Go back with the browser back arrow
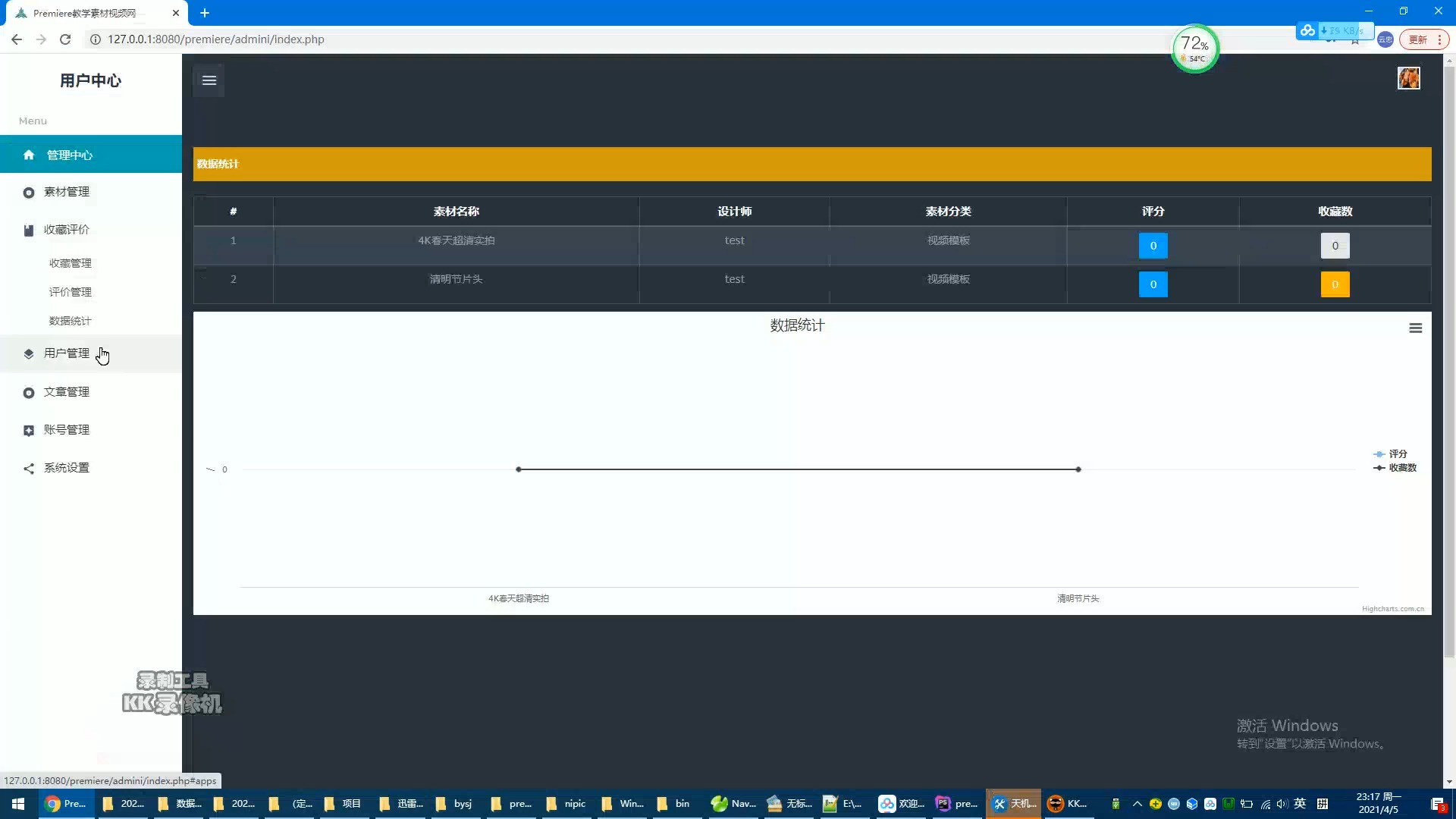The height and width of the screenshot is (819, 1456). 17,39
